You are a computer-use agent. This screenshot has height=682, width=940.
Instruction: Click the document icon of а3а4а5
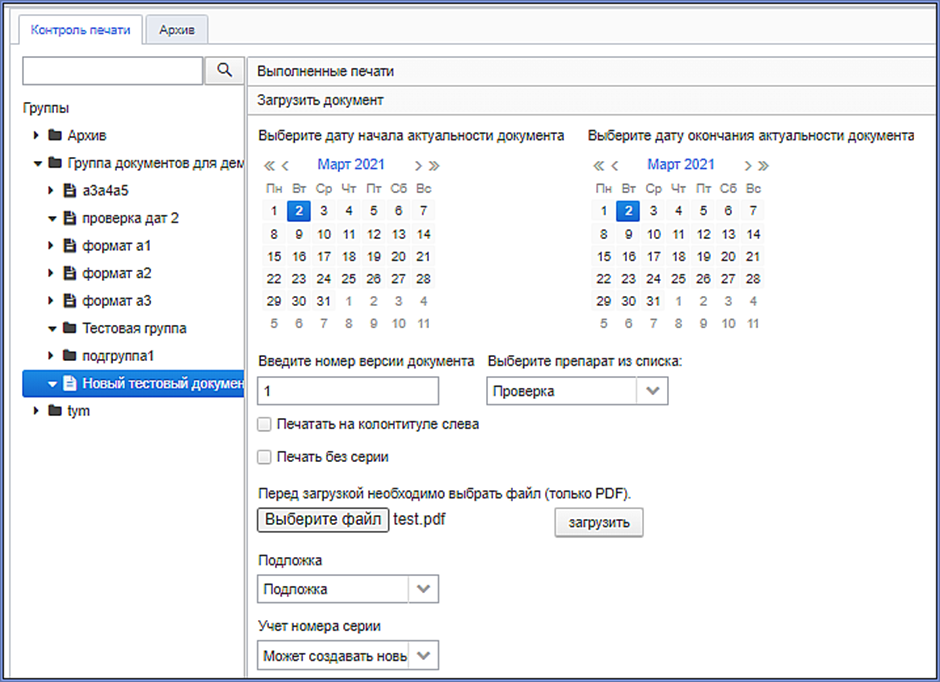tap(70, 190)
